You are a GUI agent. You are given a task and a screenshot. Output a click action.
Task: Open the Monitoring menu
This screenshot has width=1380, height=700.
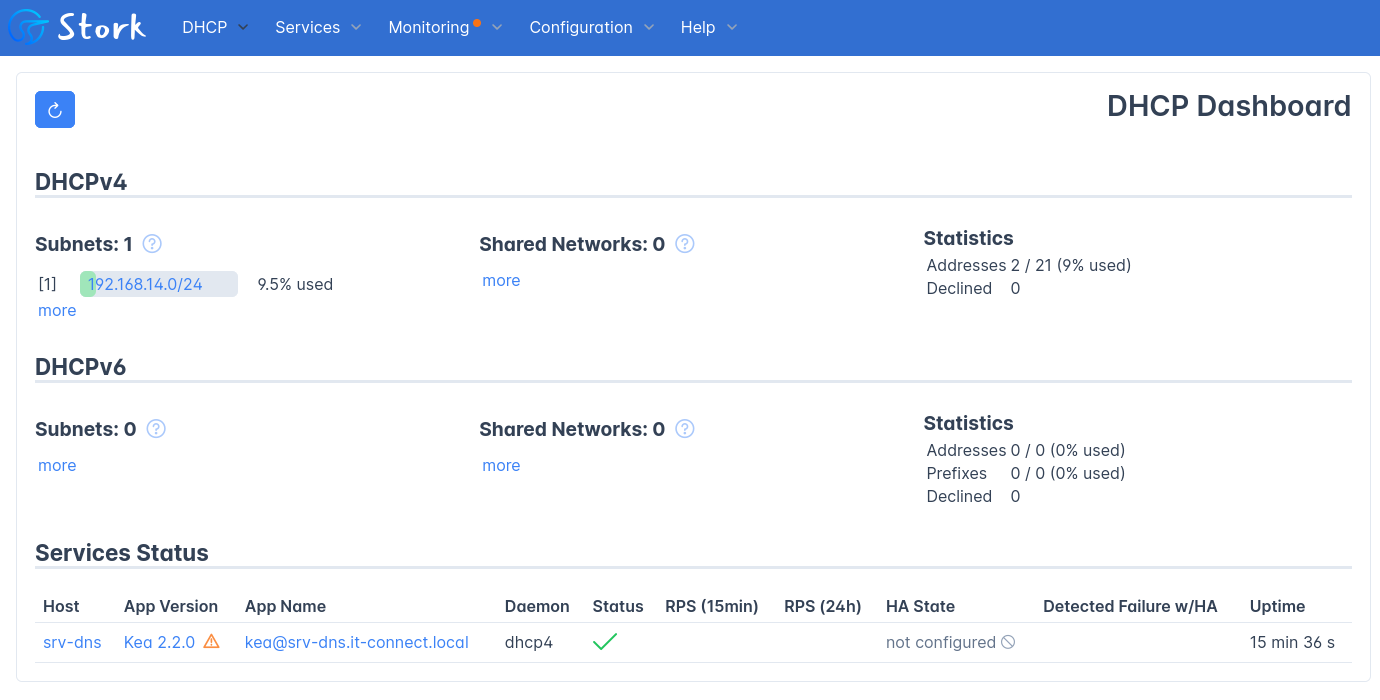[x=435, y=28]
